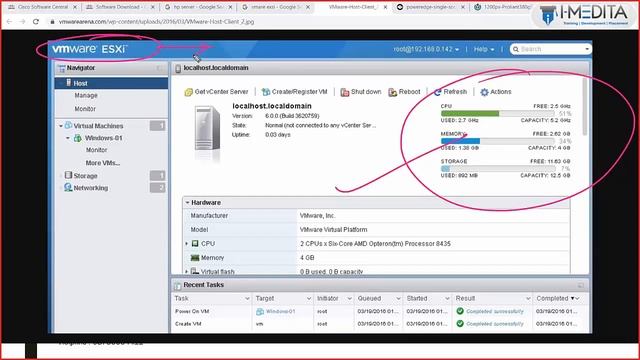Click the Windows-01 target icon in Recent Tasks
Viewport: 640px width, 360px height.
click(260, 312)
